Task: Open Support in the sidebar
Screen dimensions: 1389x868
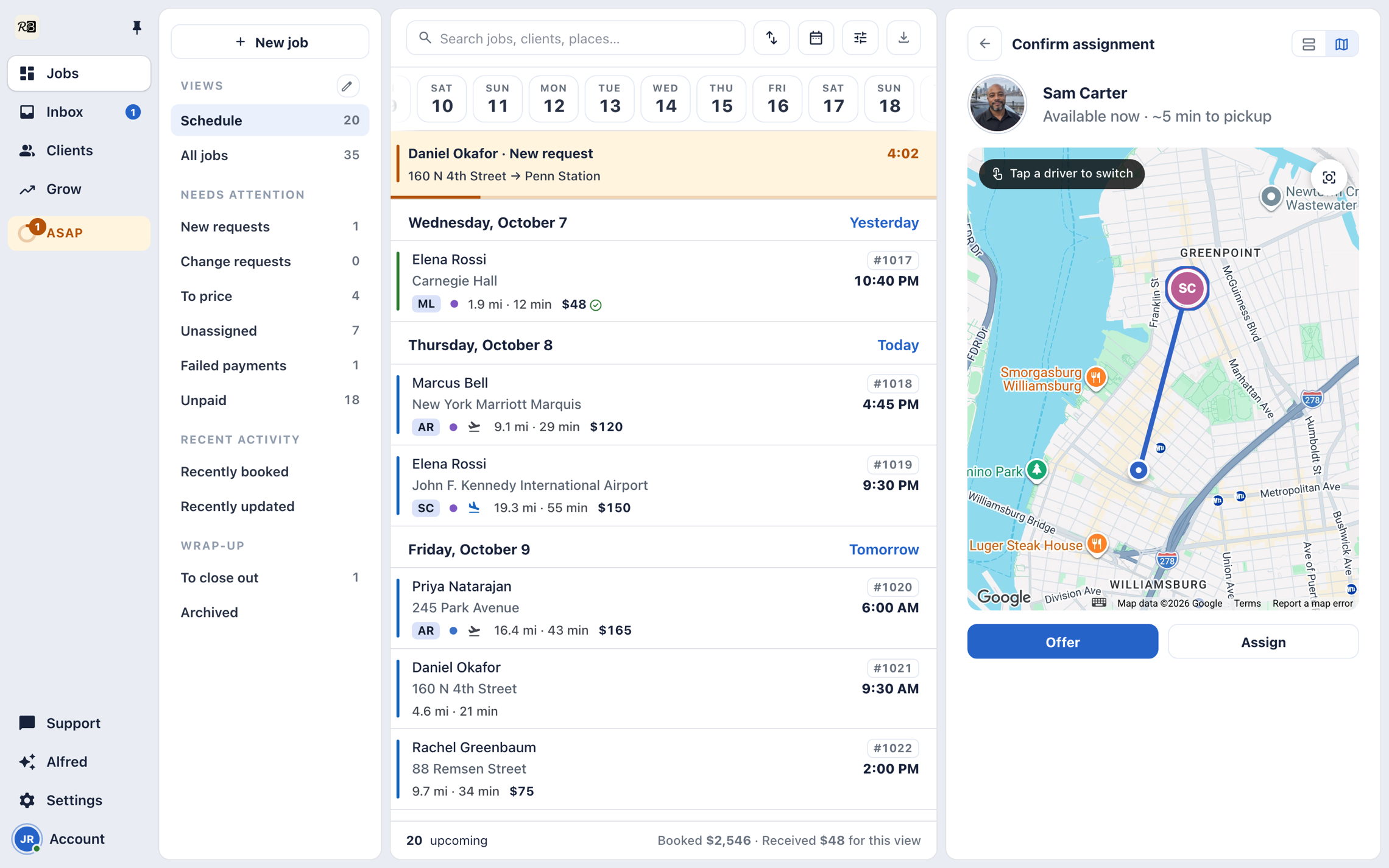Action: [79, 723]
